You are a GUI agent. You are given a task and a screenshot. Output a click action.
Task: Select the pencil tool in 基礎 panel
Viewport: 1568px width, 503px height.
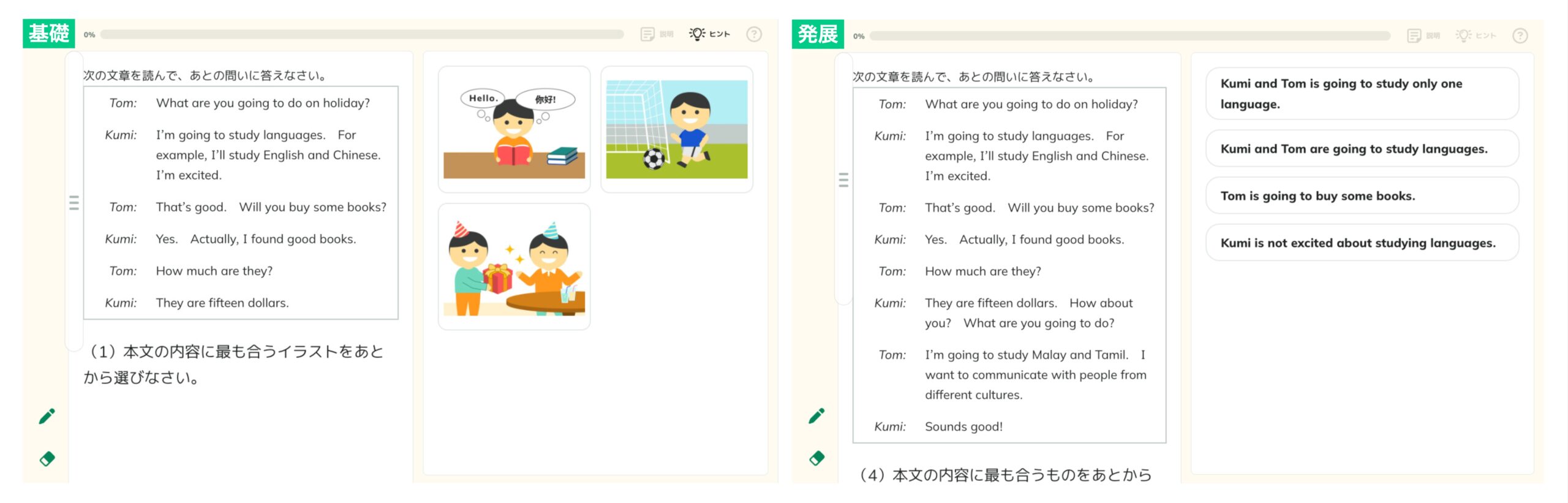[x=47, y=417]
